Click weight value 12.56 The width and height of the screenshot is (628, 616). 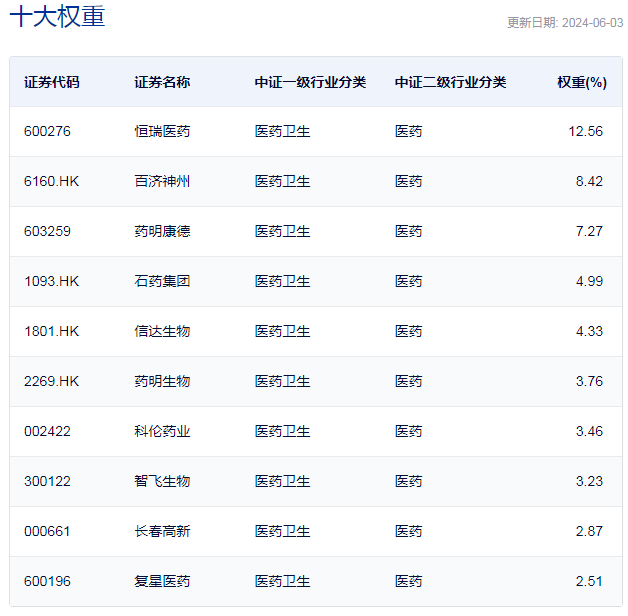coord(586,131)
